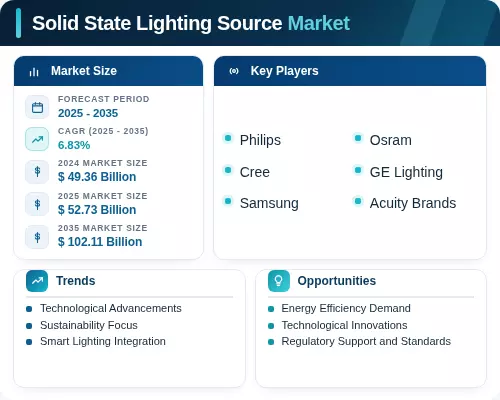Select the Market Size panel header
The height and width of the screenshot is (400, 500).
[108, 71]
